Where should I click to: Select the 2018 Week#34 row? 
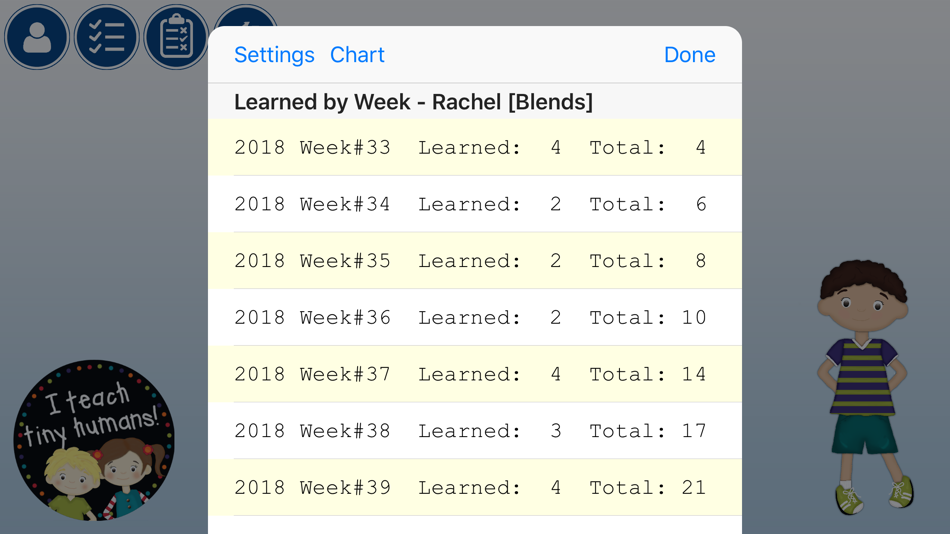pos(474,204)
